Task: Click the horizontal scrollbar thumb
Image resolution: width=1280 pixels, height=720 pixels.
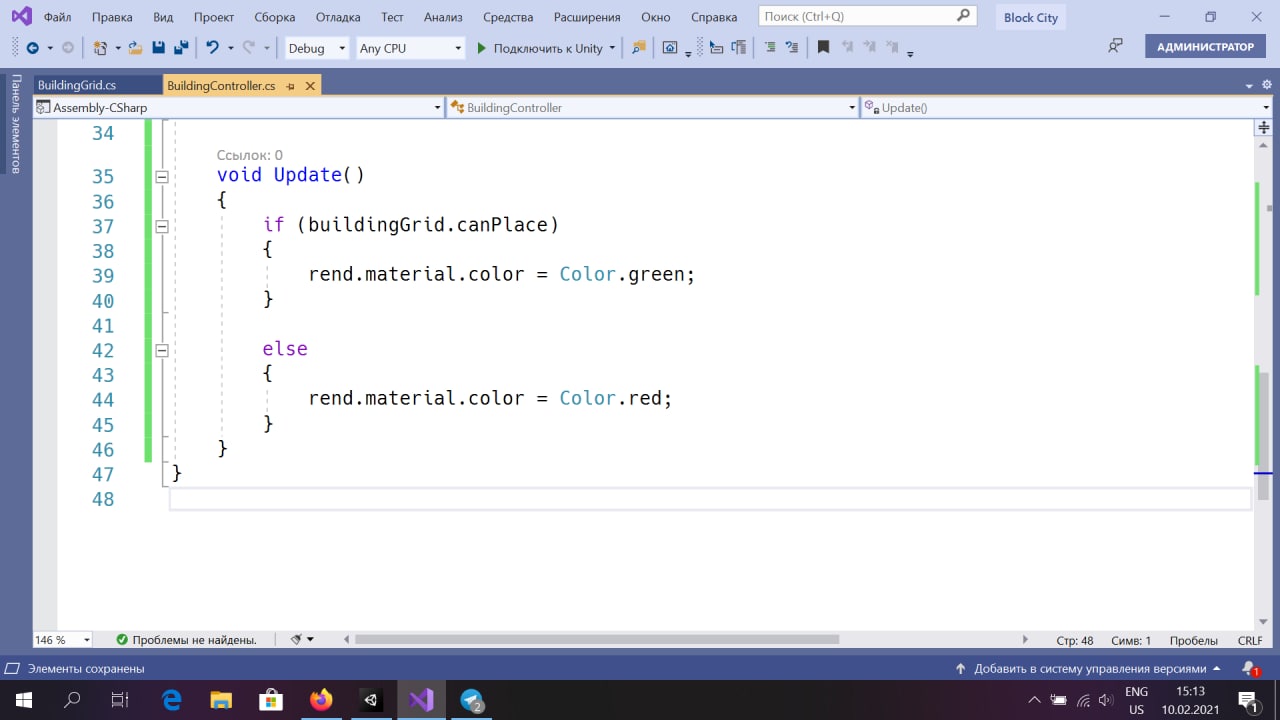Action: pos(597,640)
